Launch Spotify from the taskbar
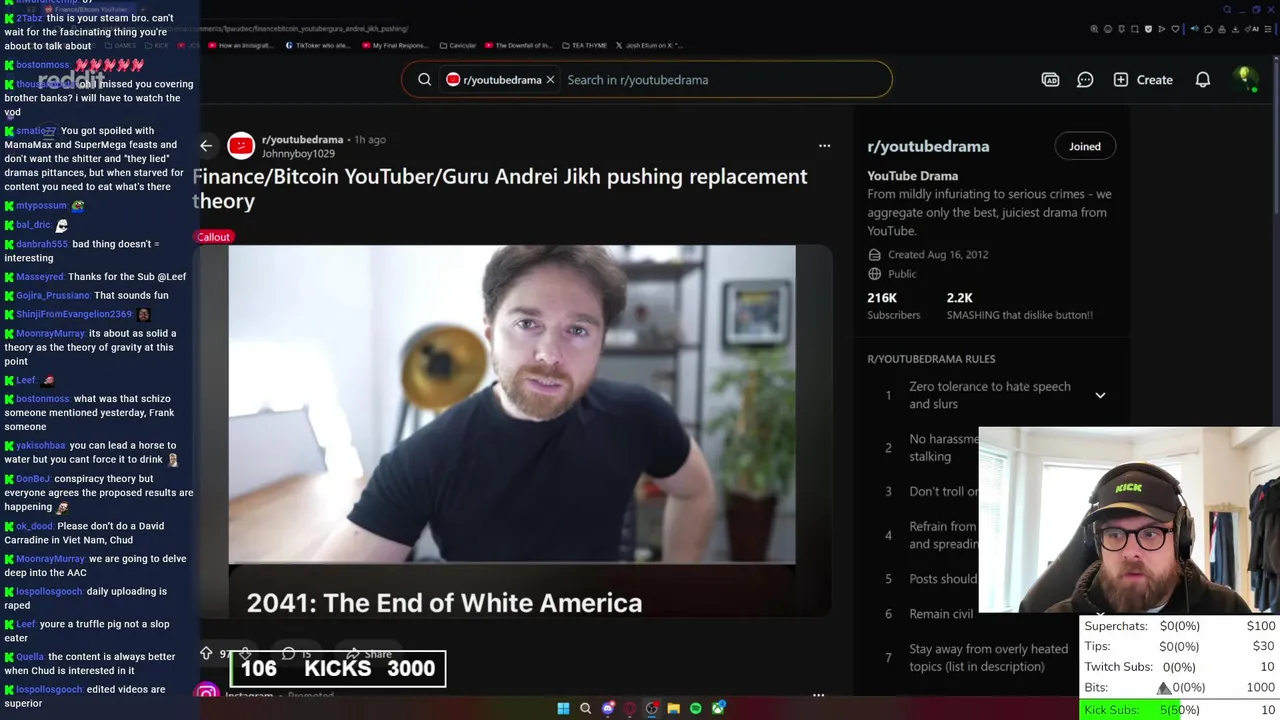 [x=696, y=708]
